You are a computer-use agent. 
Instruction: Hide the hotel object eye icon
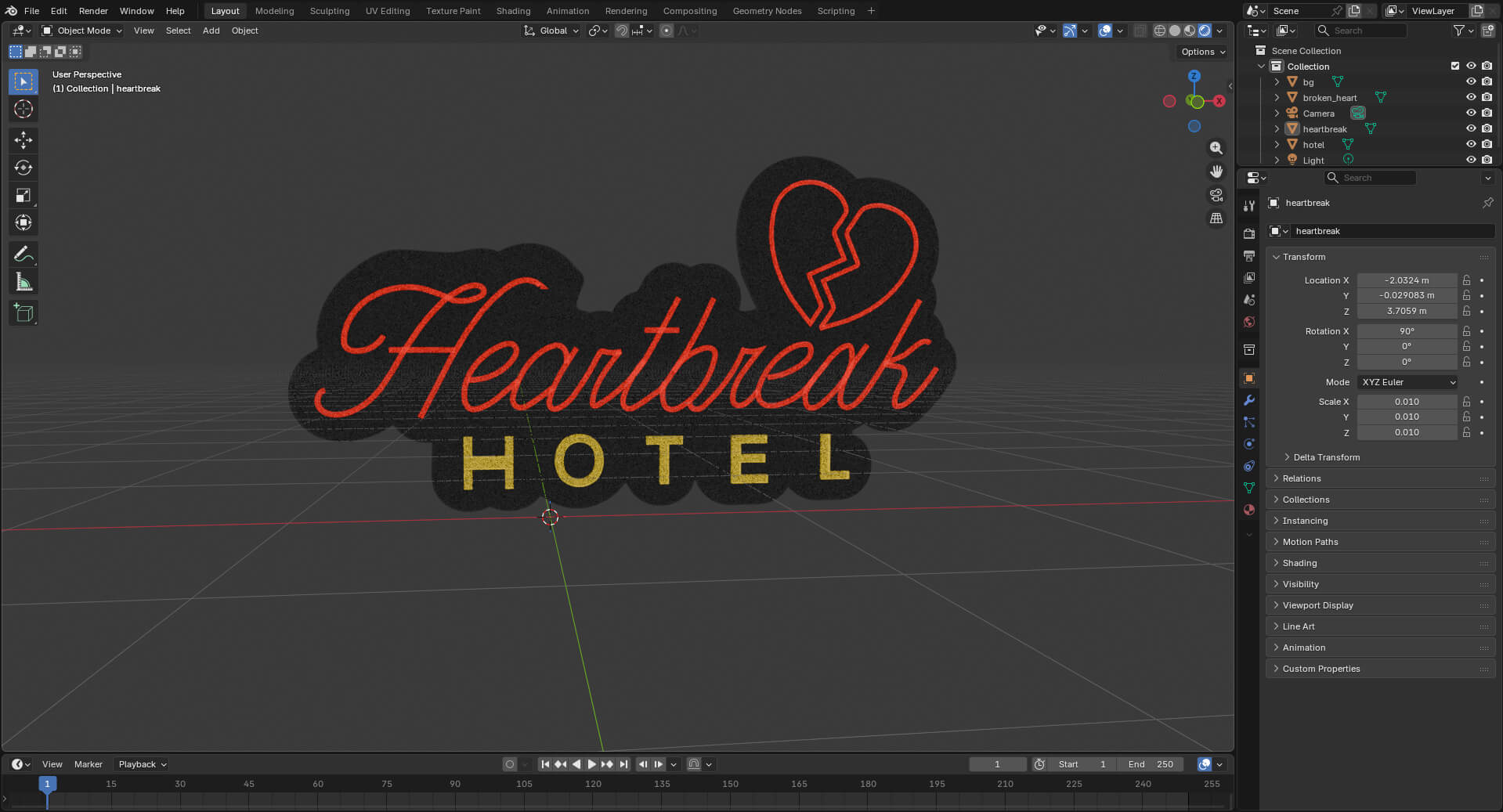click(x=1471, y=144)
